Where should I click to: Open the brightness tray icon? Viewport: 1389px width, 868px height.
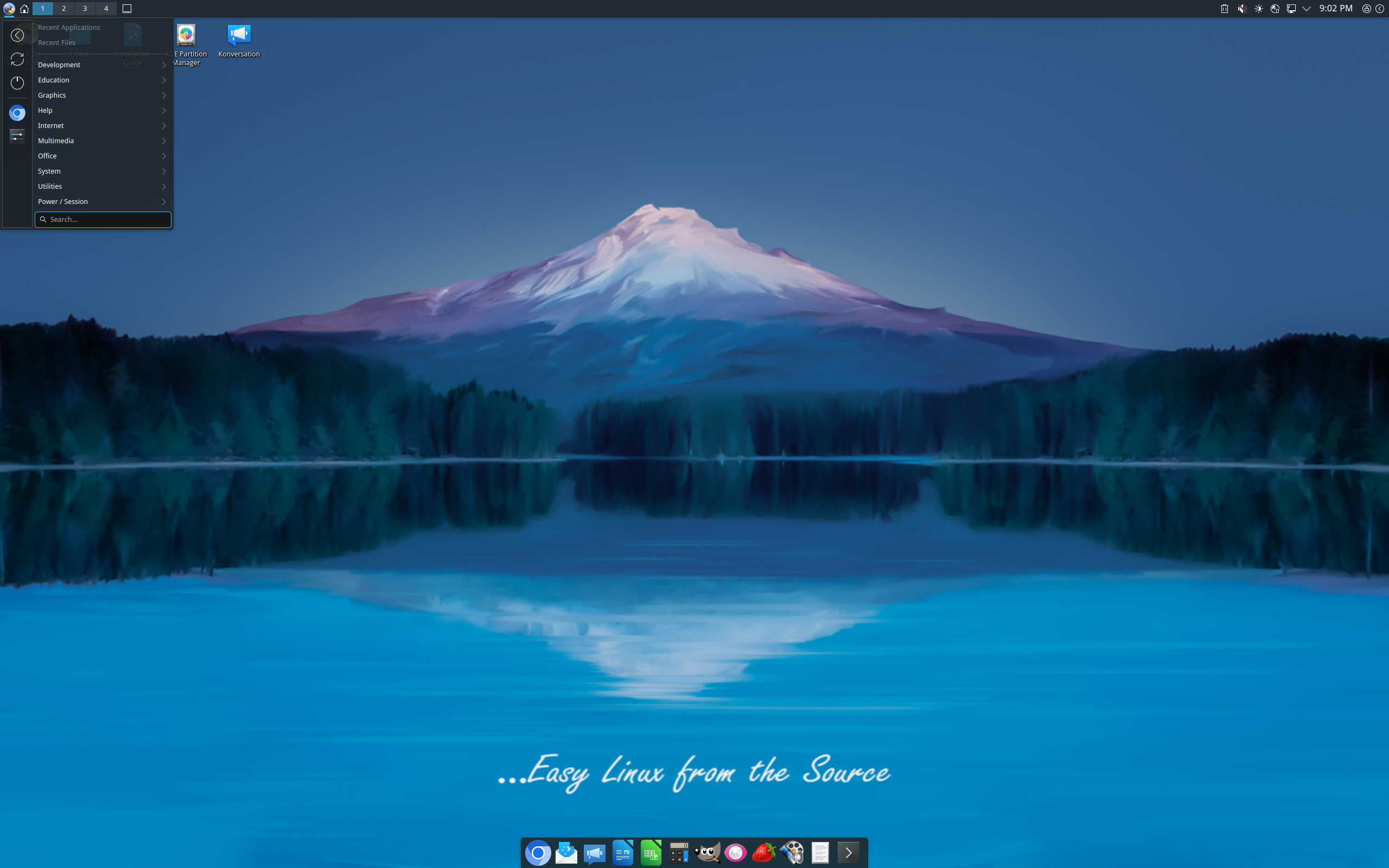click(x=1258, y=9)
